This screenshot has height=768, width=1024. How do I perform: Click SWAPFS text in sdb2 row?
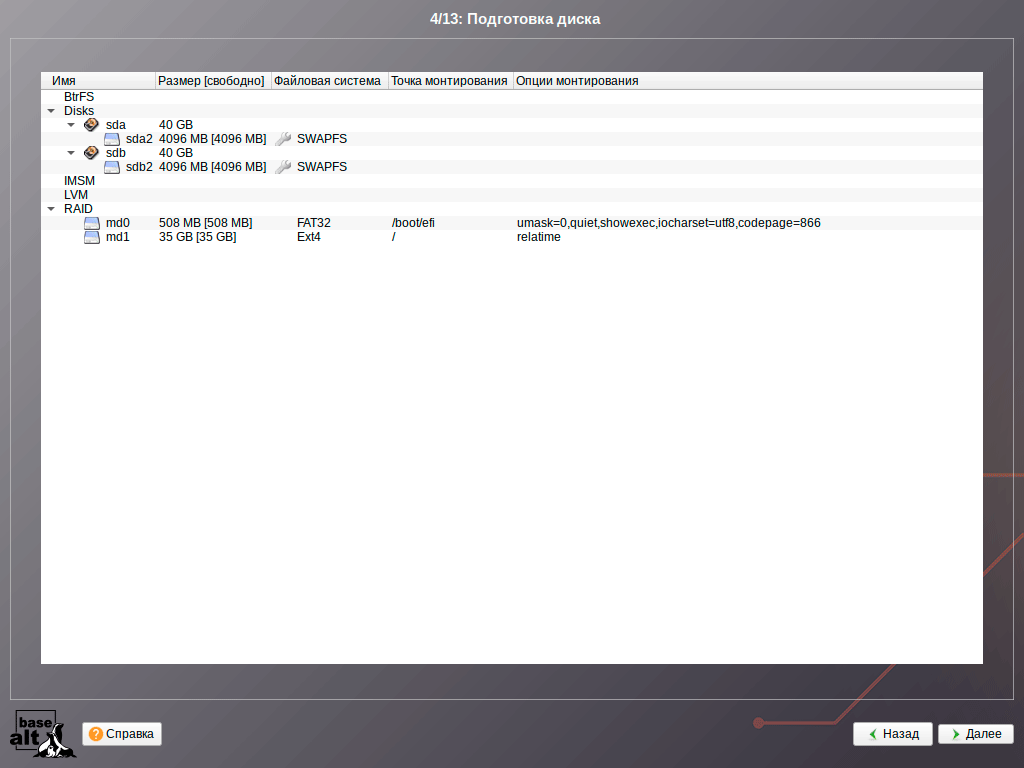322,167
